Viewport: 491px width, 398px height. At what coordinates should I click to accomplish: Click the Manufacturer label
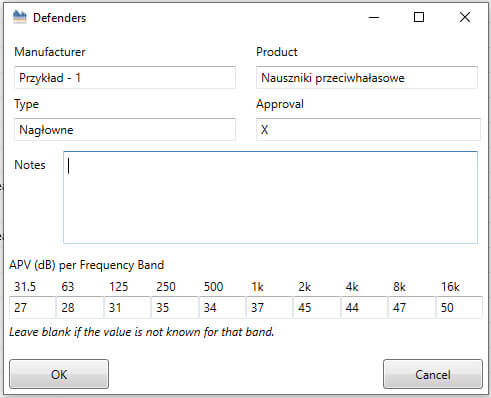(x=50, y=52)
